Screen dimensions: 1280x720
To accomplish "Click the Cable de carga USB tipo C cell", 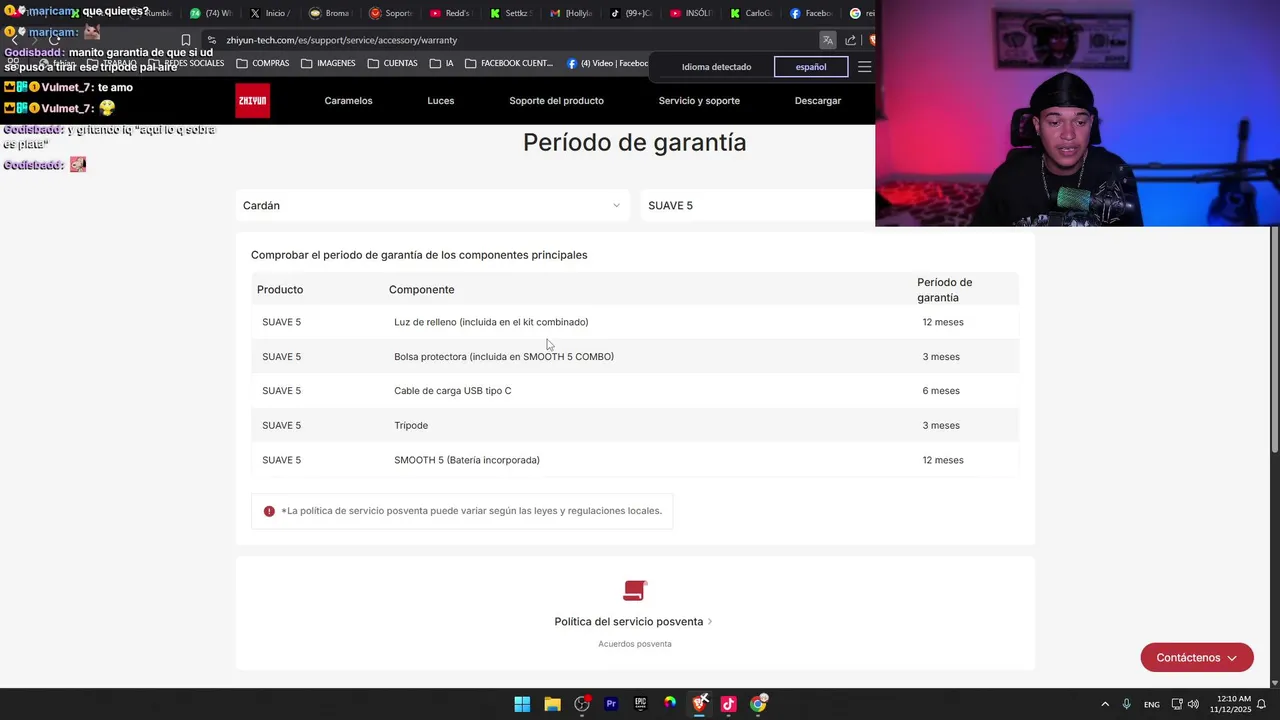I will 453,391.
